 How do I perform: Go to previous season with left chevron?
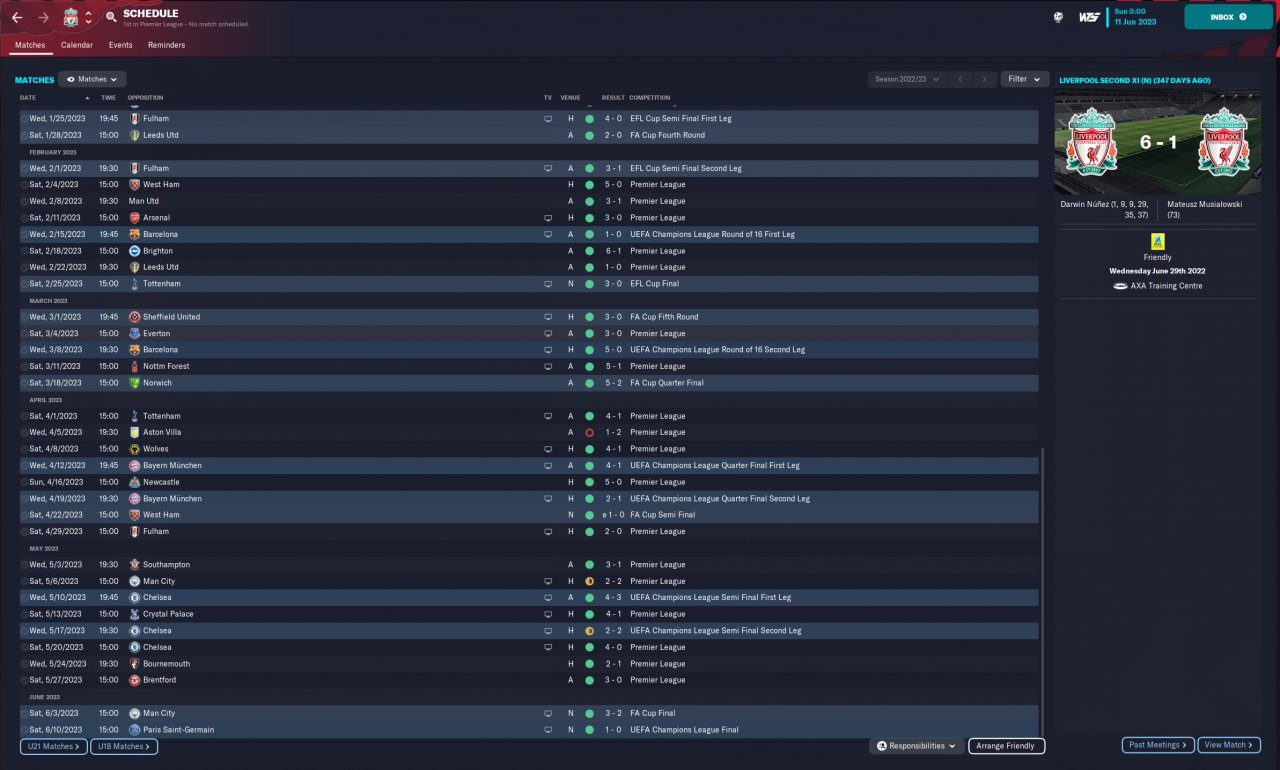tap(960, 79)
